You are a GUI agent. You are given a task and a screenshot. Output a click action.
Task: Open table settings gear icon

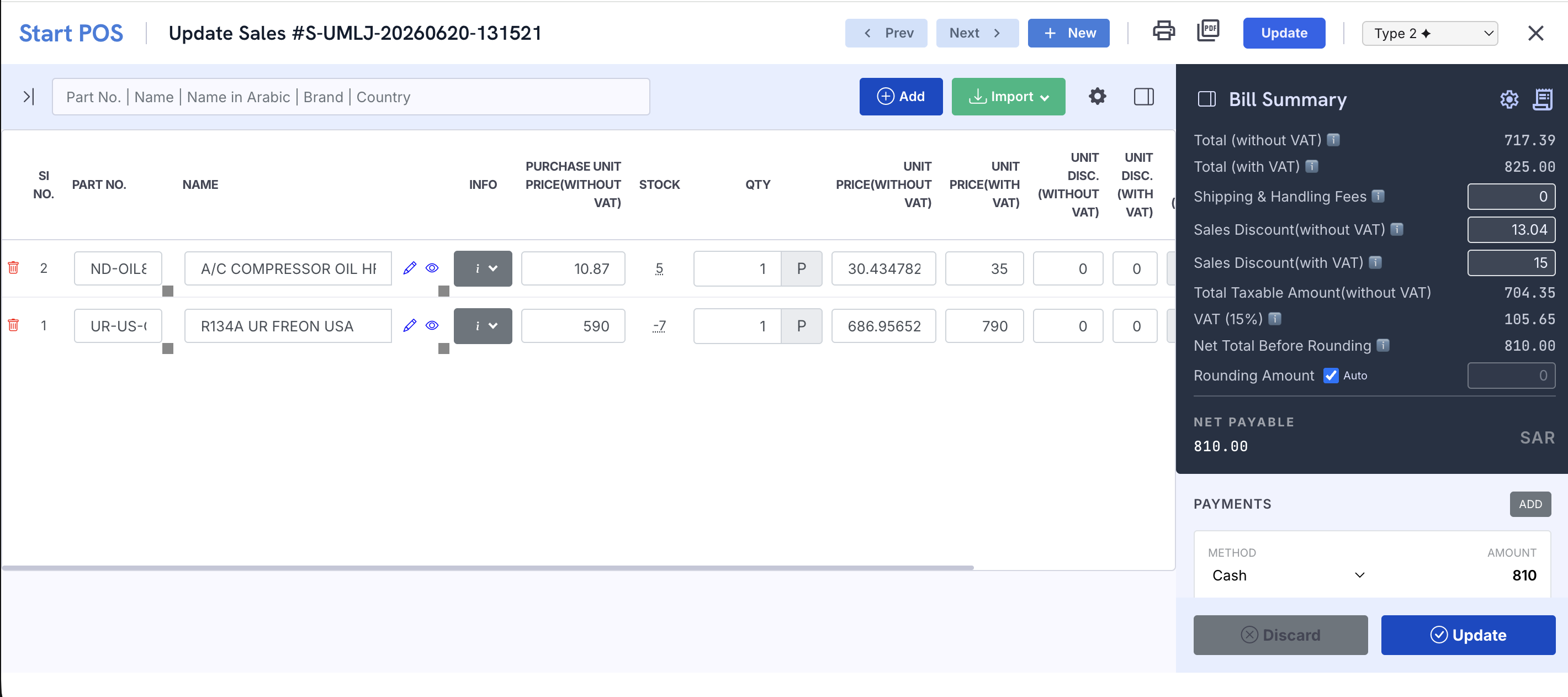click(1097, 96)
